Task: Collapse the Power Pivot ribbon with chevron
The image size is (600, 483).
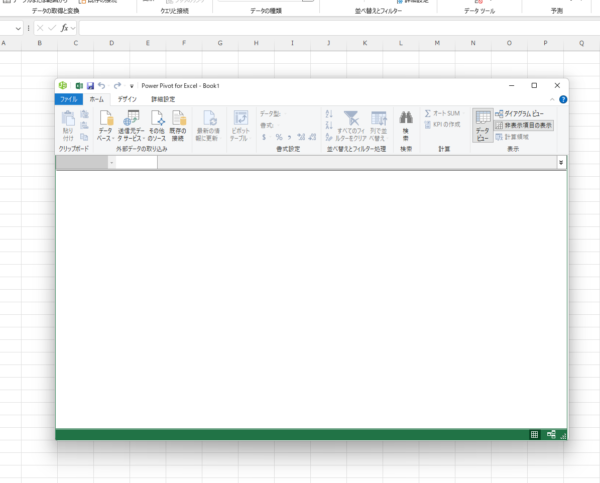Action: (553, 100)
